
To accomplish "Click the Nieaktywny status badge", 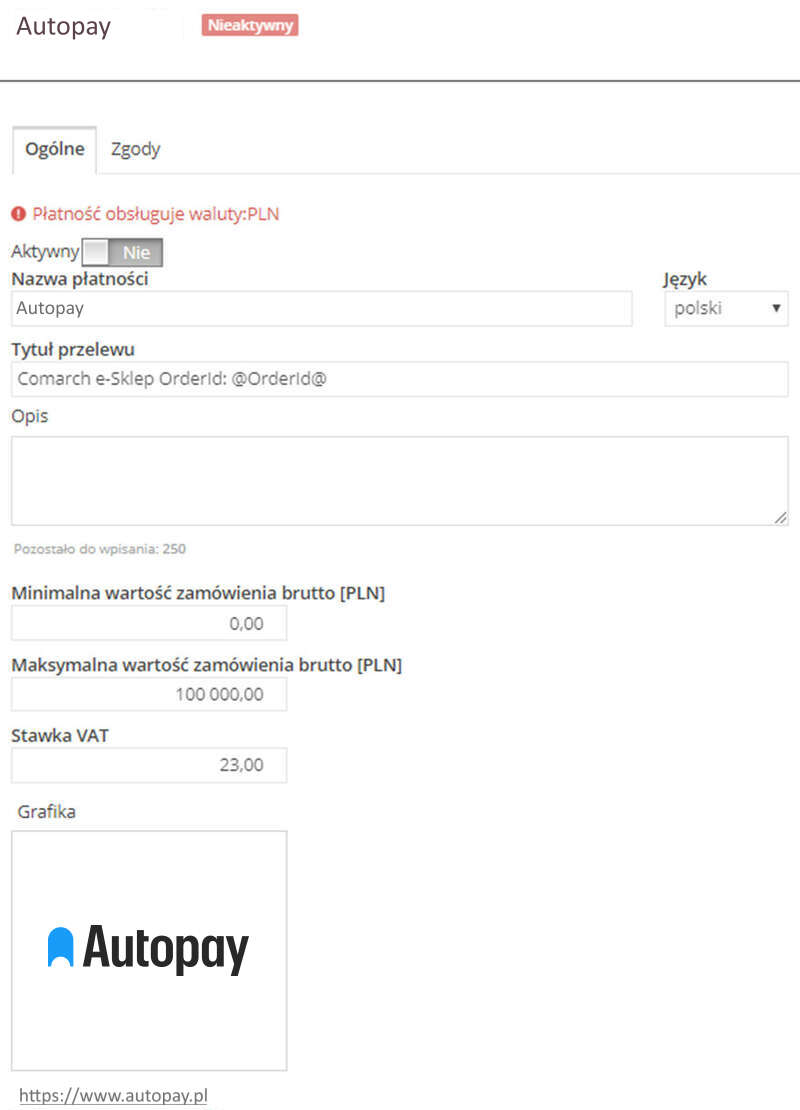I will coord(250,25).
